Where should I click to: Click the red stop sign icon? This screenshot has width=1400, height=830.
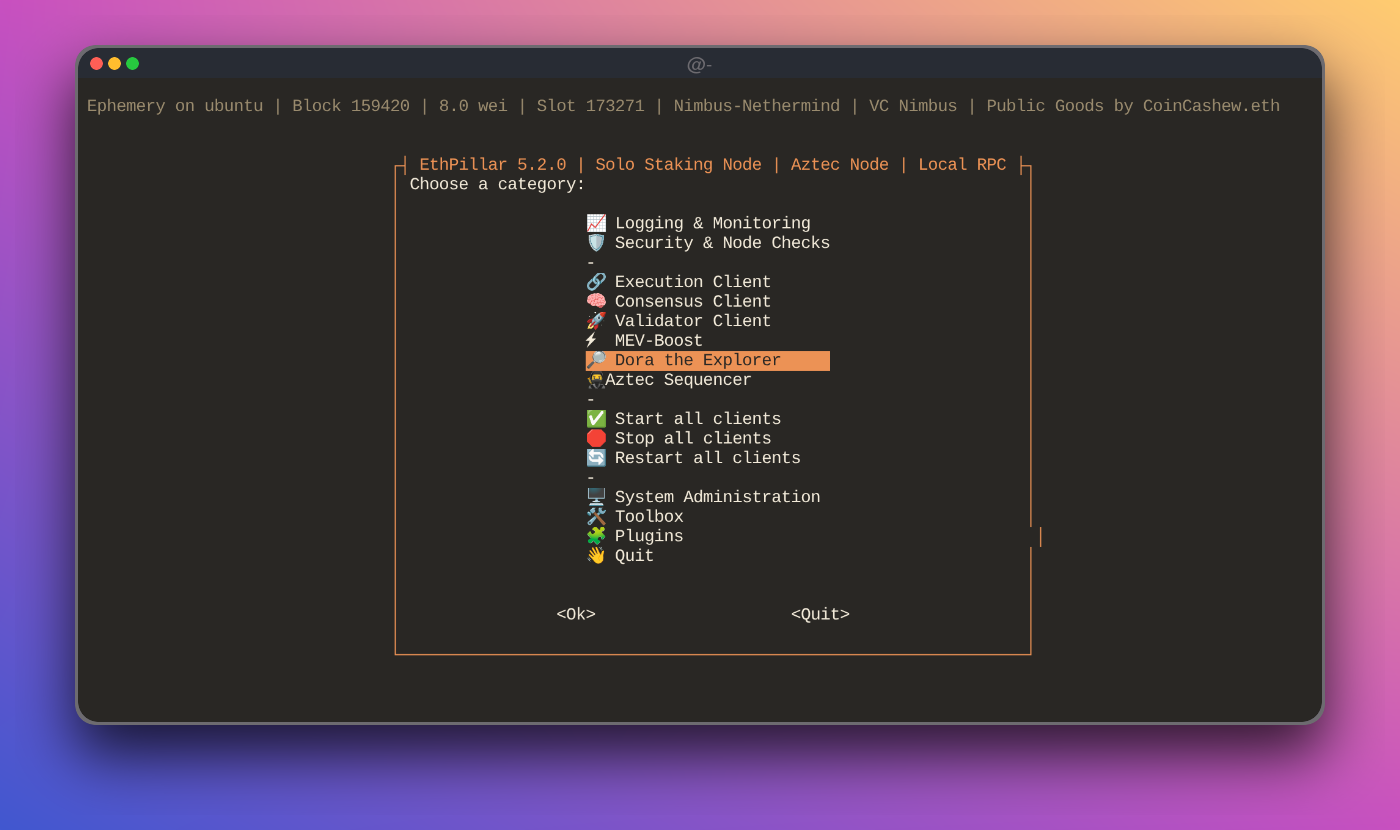point(596,439)
